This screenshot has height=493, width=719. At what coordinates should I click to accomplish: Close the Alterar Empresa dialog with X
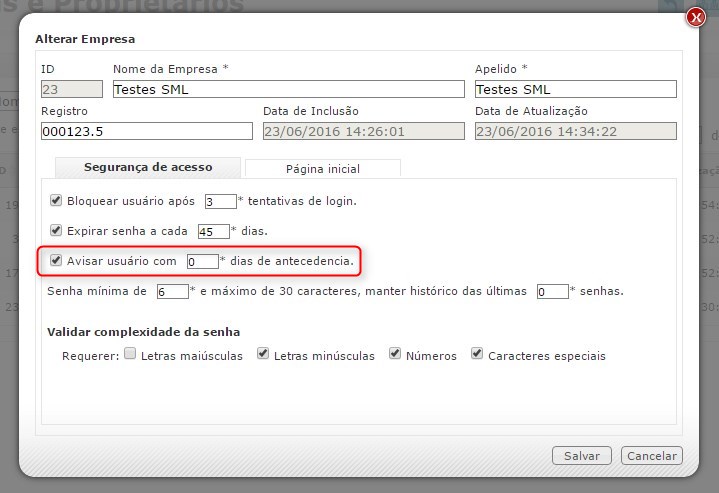pyautogui.click(x=696, y=17)
